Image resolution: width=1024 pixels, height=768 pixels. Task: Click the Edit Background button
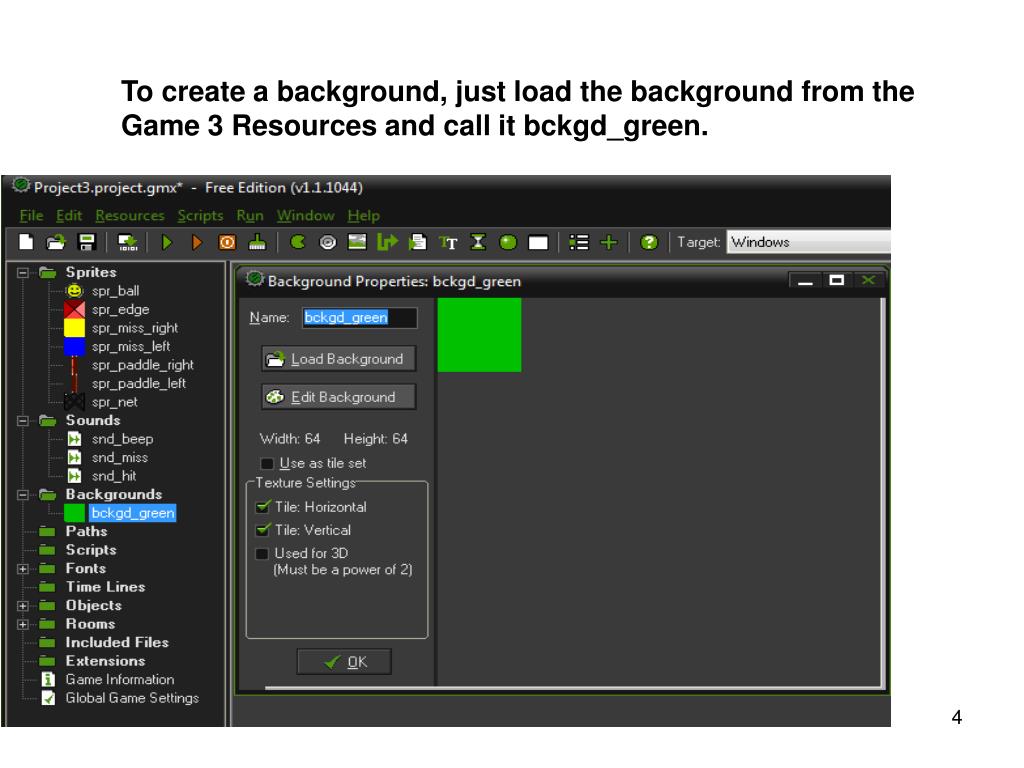[338, 397]
